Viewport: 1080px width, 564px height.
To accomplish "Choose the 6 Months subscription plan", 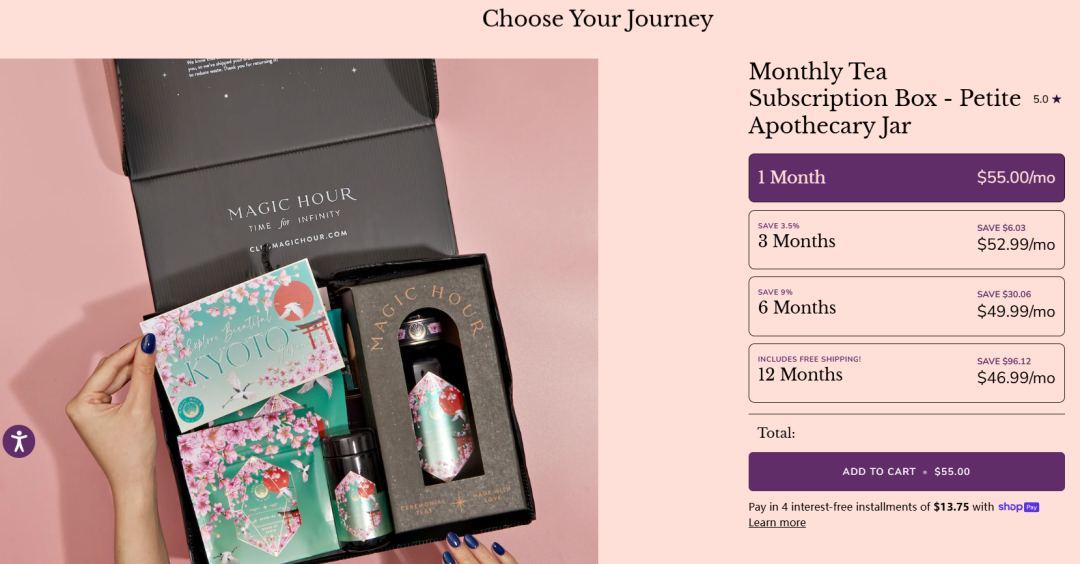I will click(x=906, y=306).
